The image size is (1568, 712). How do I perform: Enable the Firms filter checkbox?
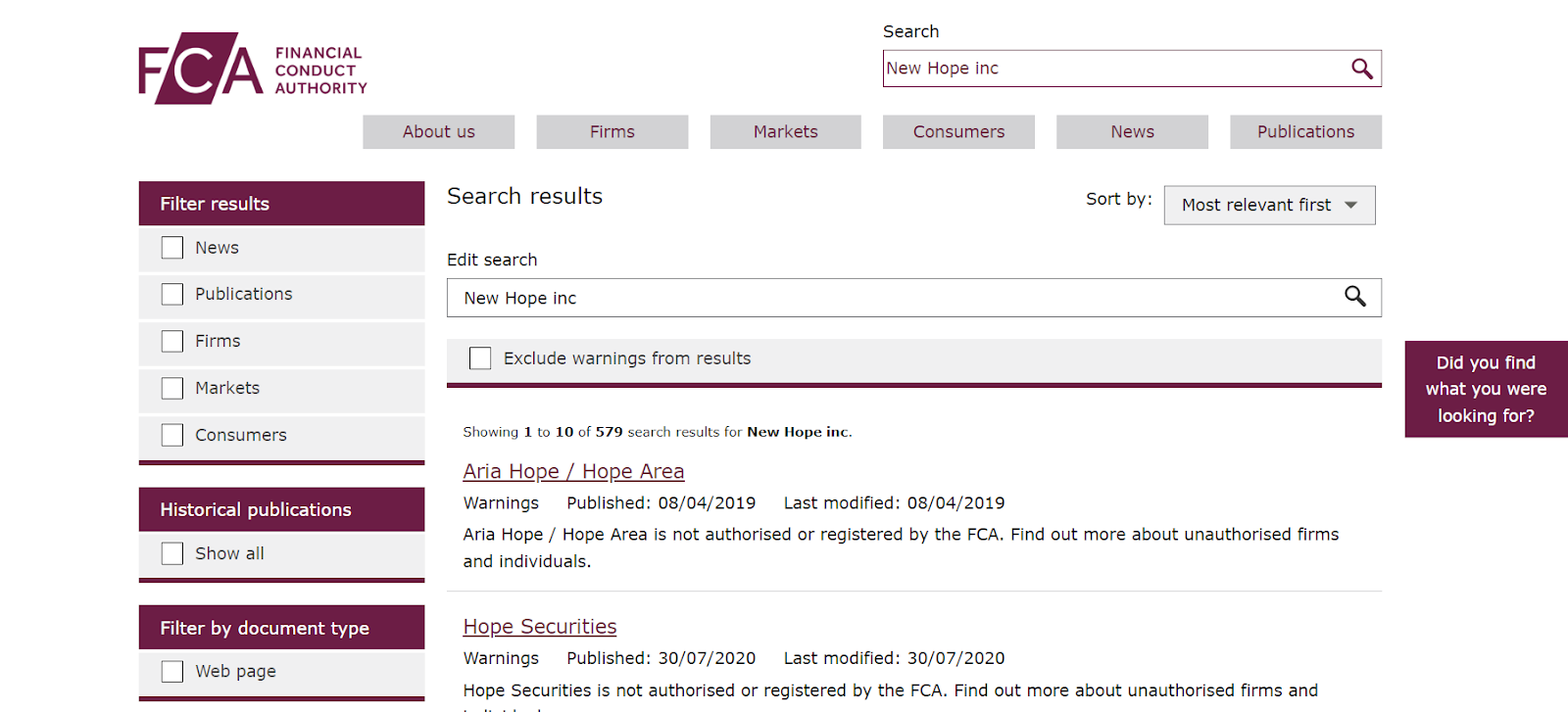(x=172, y=341)
